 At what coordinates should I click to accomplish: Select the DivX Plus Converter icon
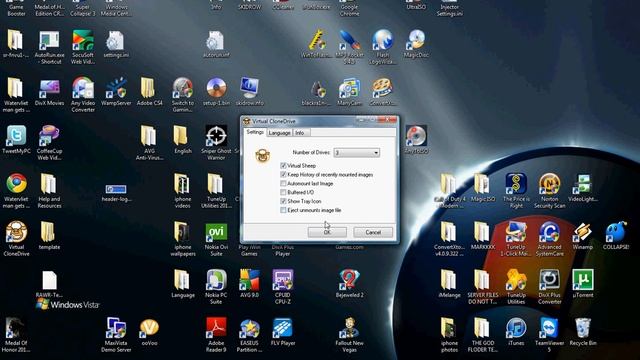(x=549, y=287)
